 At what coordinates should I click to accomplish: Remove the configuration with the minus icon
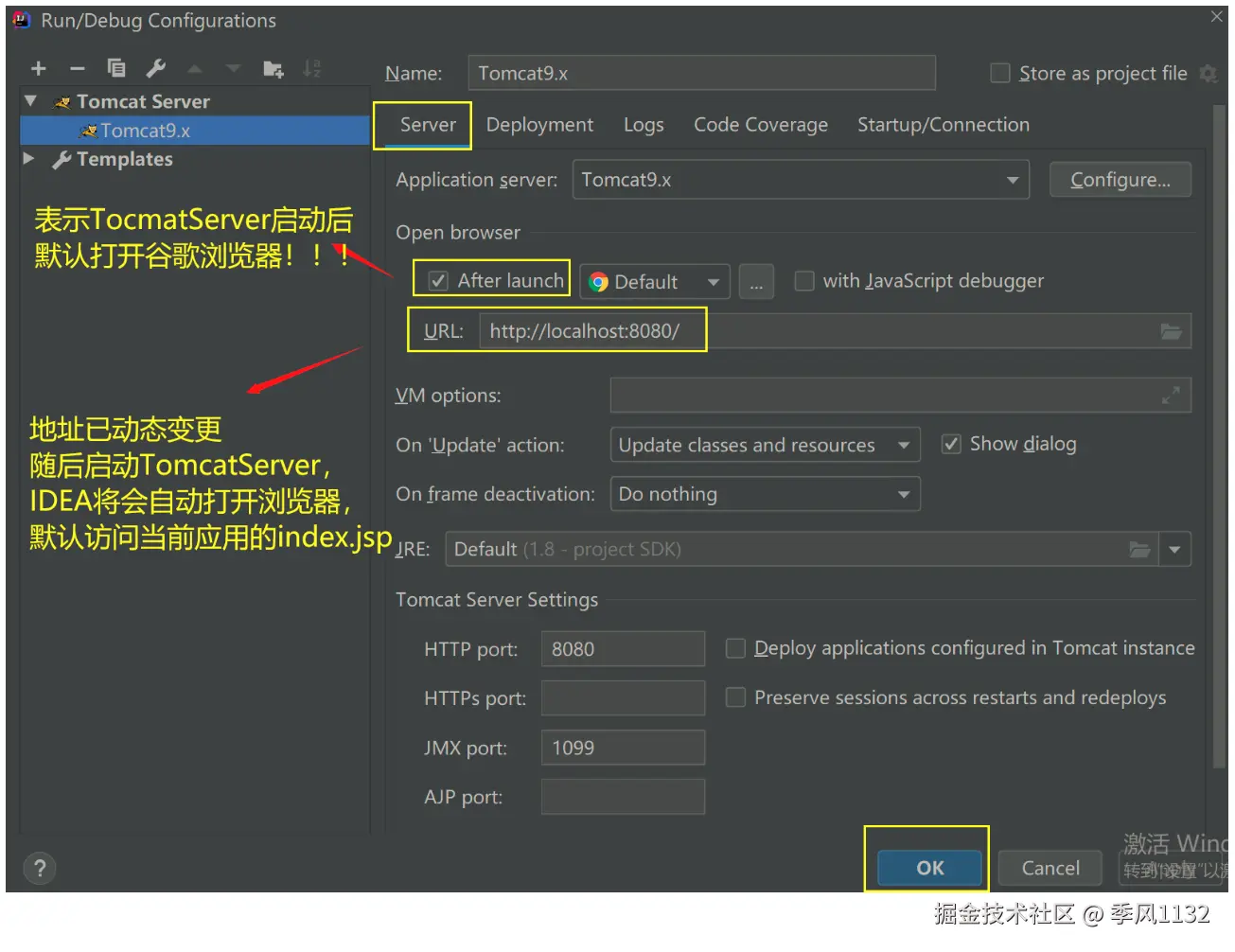pyautogui.click(x=78, y=68)
